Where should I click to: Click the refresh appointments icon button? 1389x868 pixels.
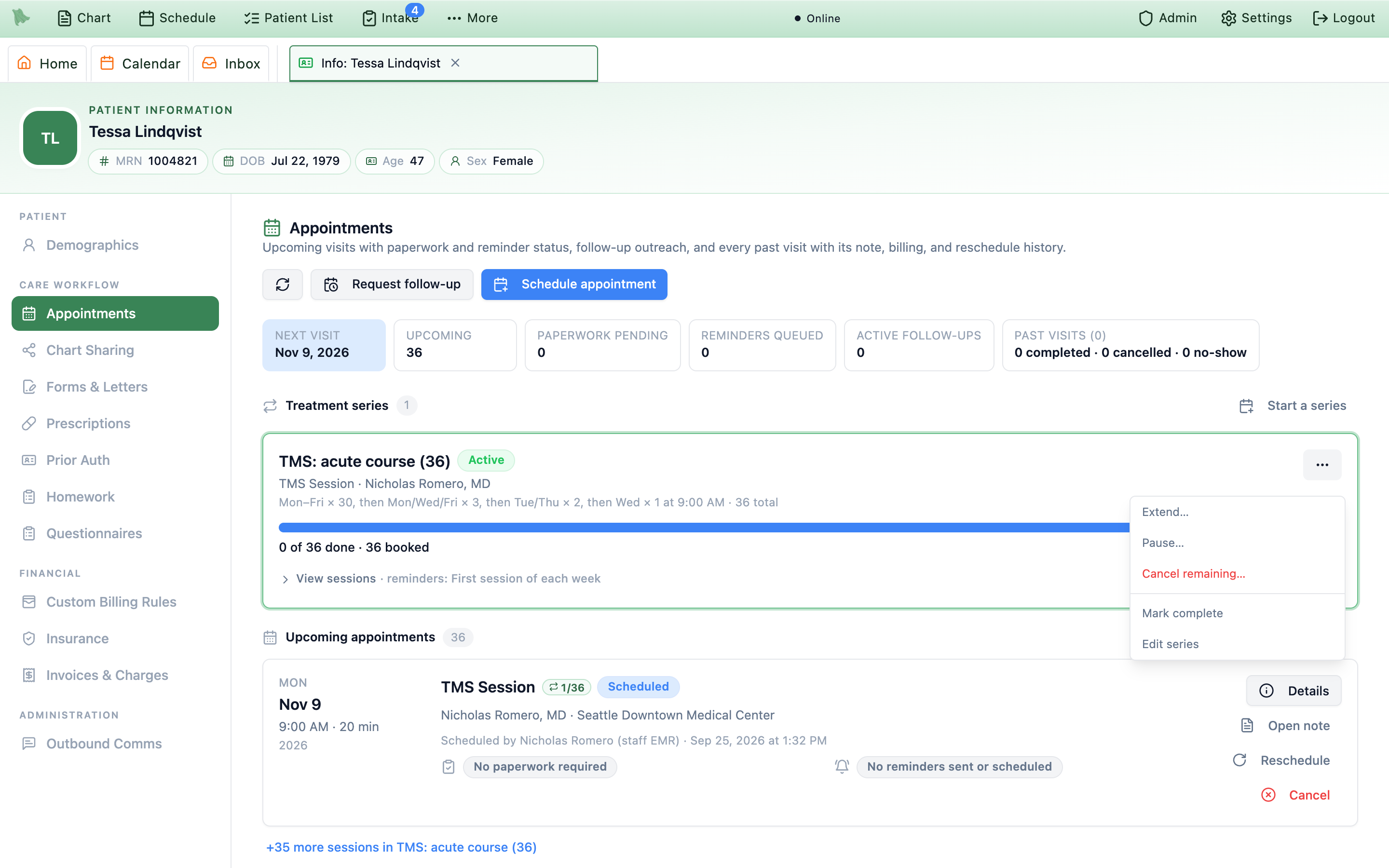coord(283,284)
